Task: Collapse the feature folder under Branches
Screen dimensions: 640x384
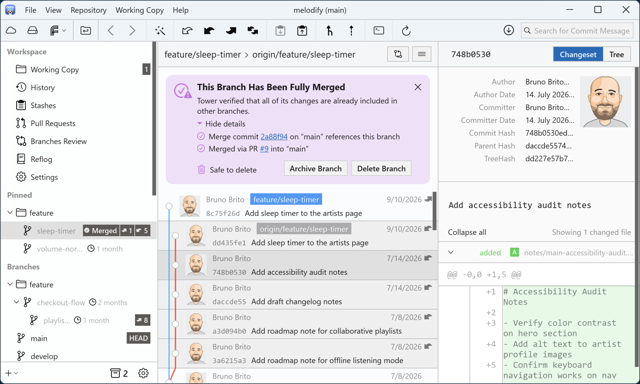Action: (x=10, y=284)
